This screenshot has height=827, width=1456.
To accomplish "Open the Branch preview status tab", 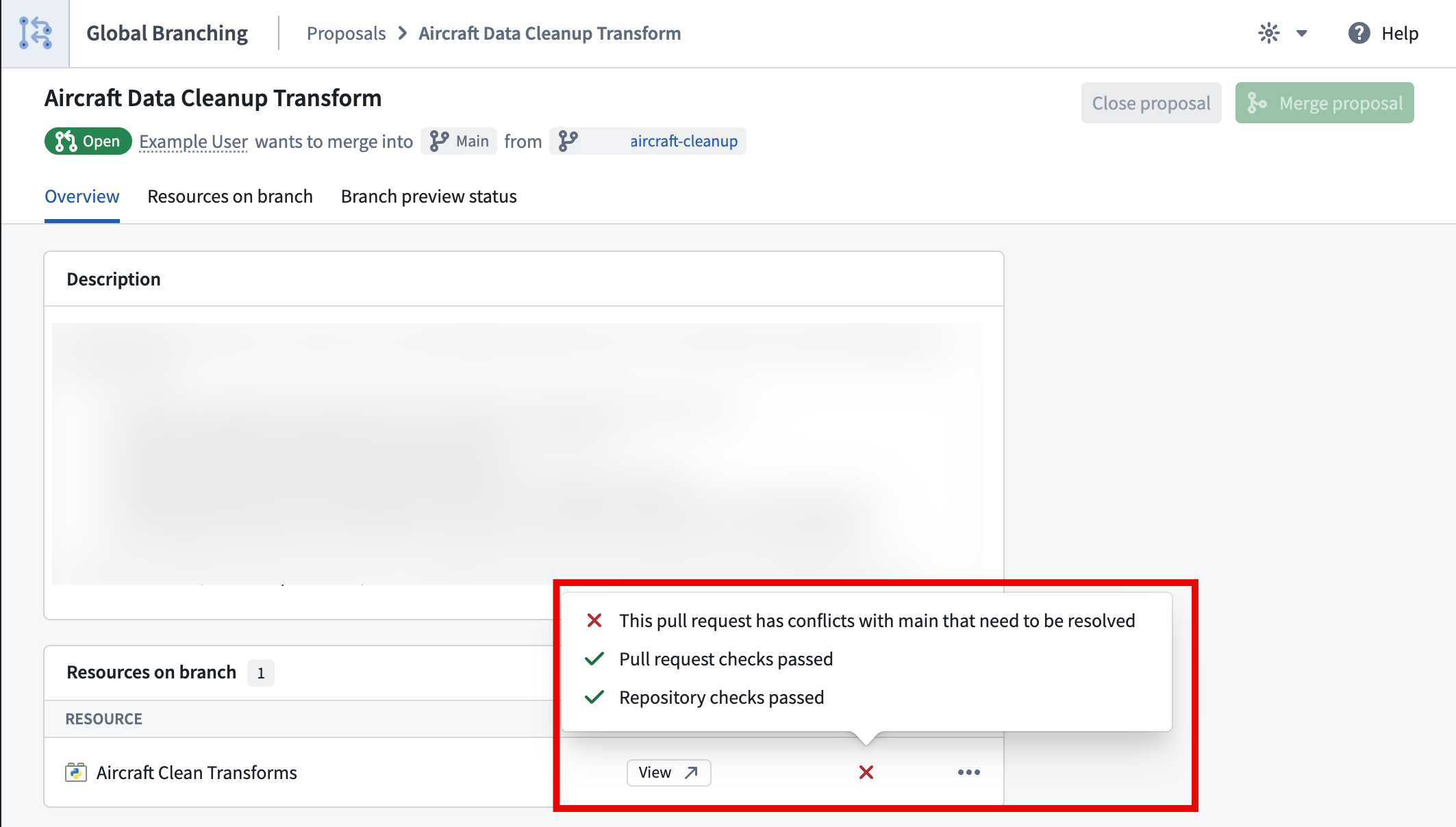I will click(428, 196).
